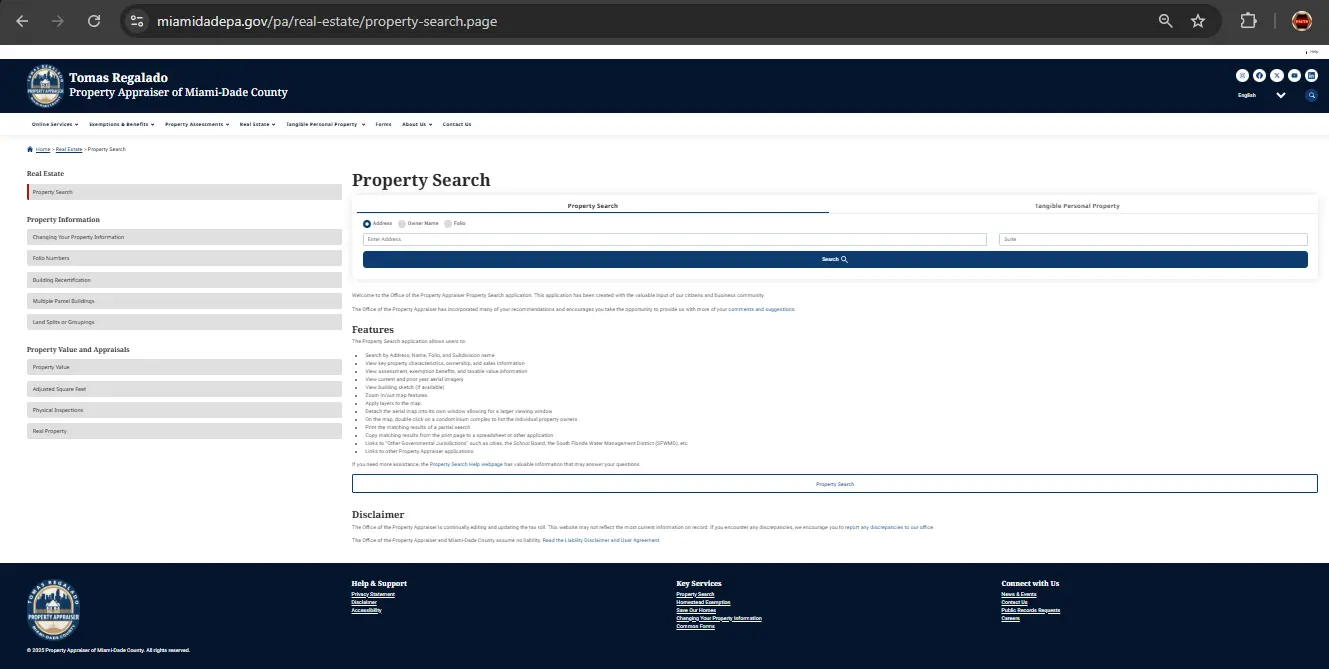This screenshot has height=669, width=1329.
Task: Switch to the Tangible Personal Property tab
Action: (1076, 206)
